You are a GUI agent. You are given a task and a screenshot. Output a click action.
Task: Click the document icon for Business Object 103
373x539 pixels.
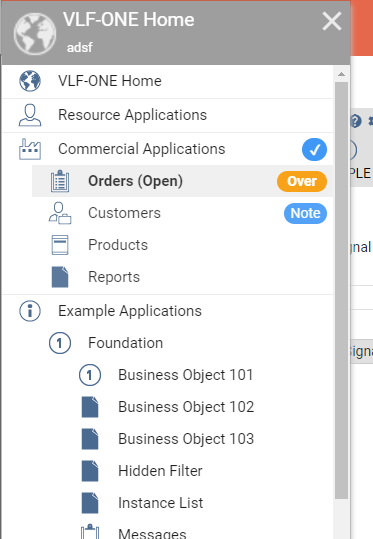[x=90, y=439]
